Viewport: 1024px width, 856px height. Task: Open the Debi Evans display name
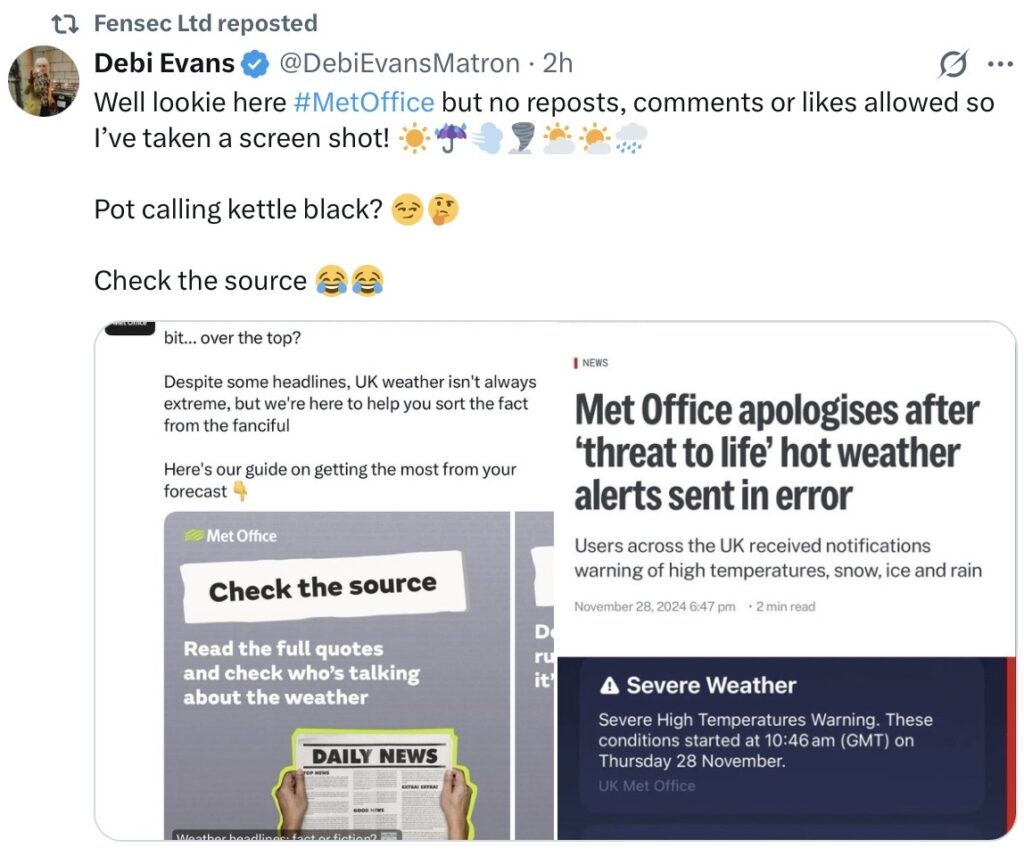pos(164,64)
